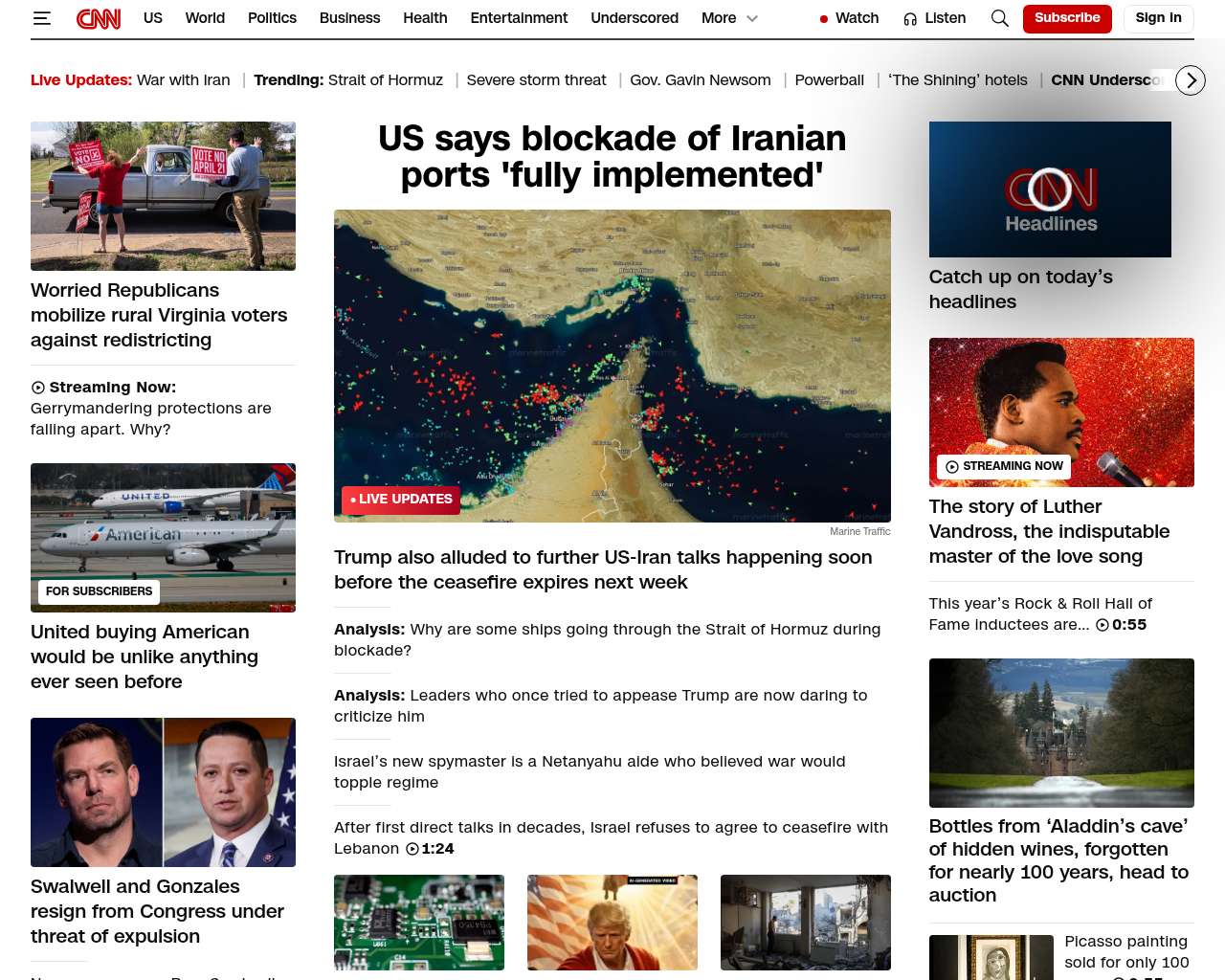This screenshot has width=1225, height=980.
Task: Open the United and American planes photo
Action: (x=163, y=538)
